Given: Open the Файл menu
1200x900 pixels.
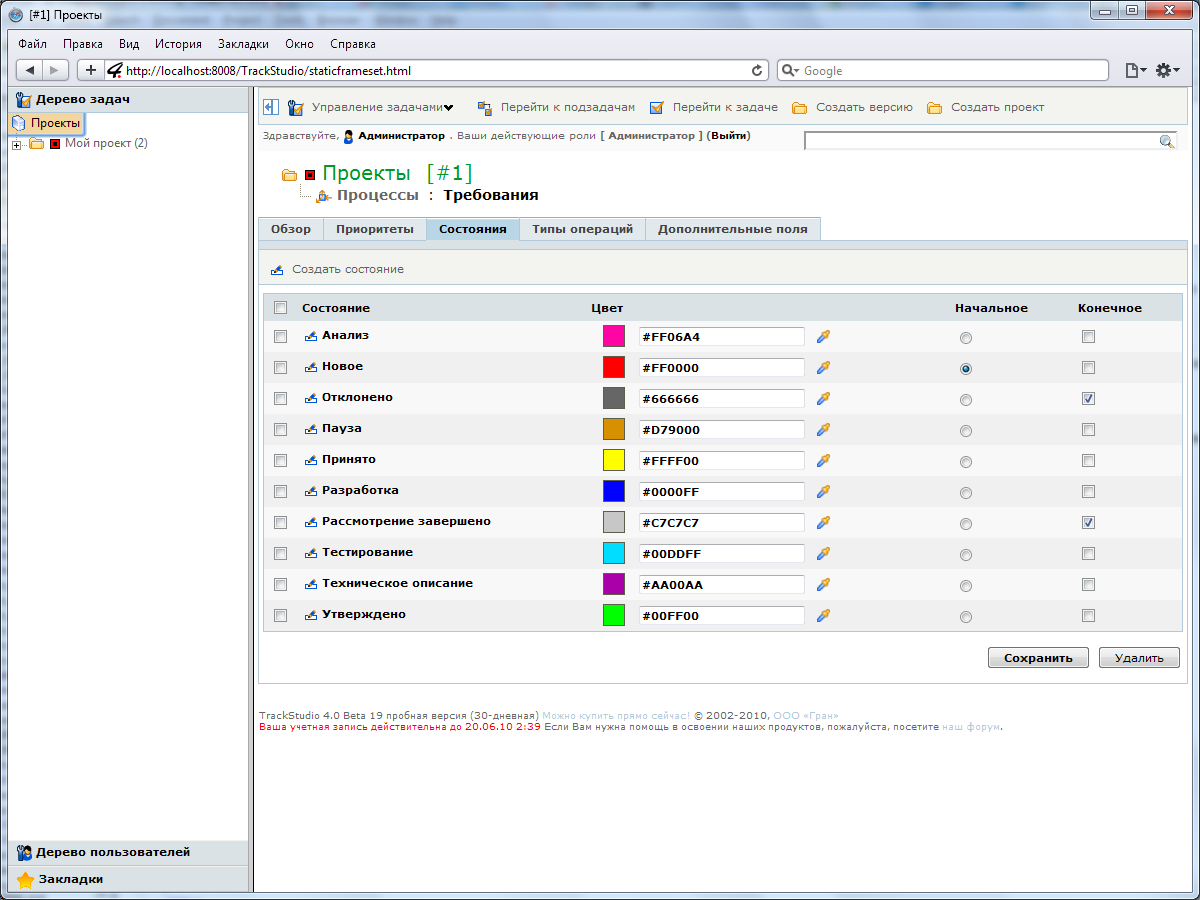Looking at the screenshot, I should pos(32,44).
